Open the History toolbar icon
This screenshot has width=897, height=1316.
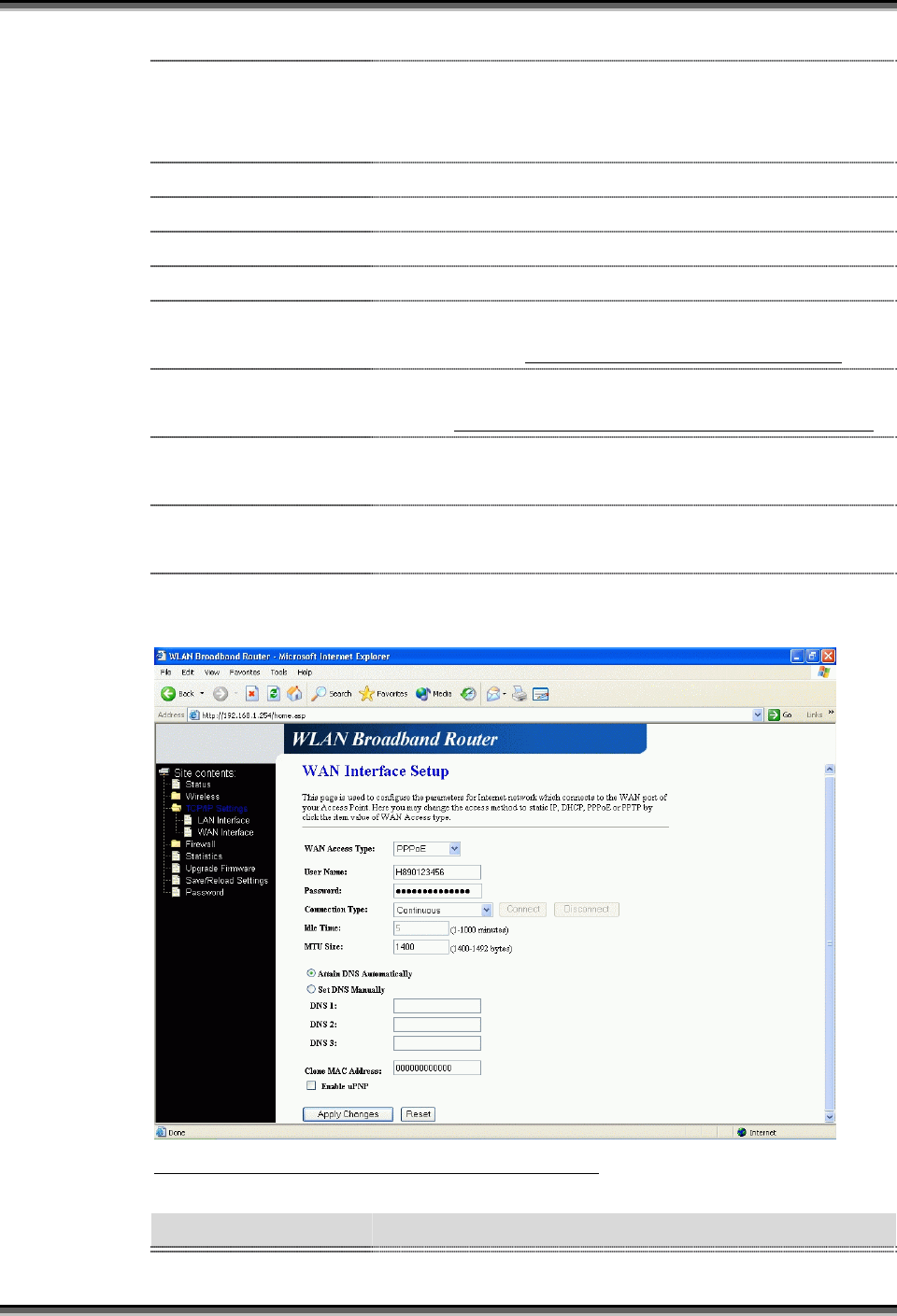click(x=468, y=694)
